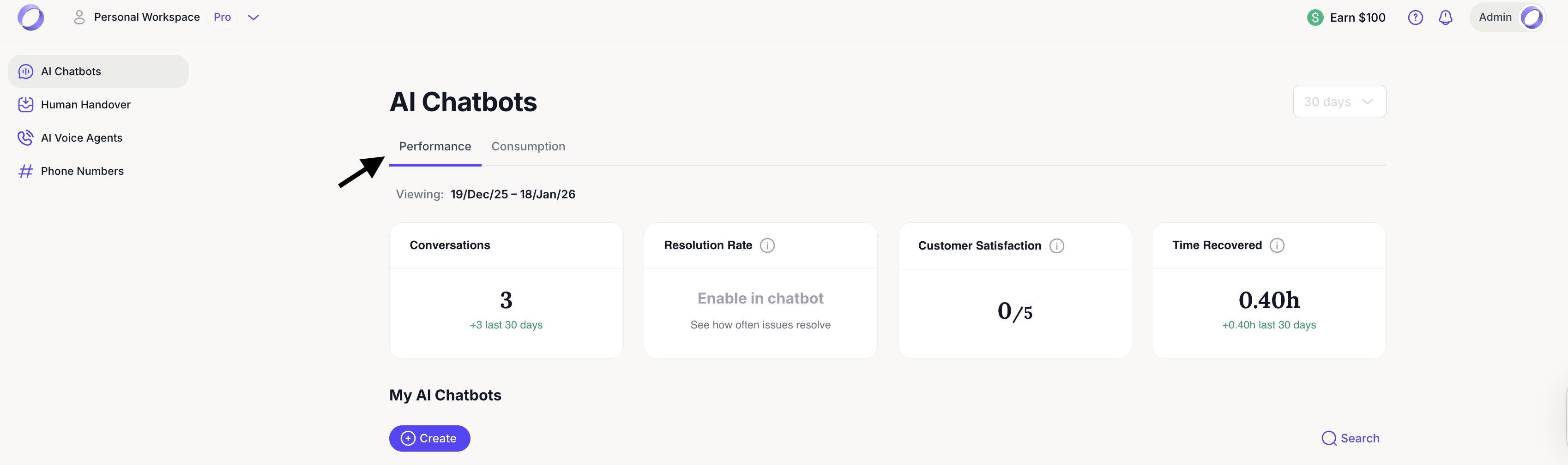
Task: Open the AI Voice Agents section
Action: (81, 138)
